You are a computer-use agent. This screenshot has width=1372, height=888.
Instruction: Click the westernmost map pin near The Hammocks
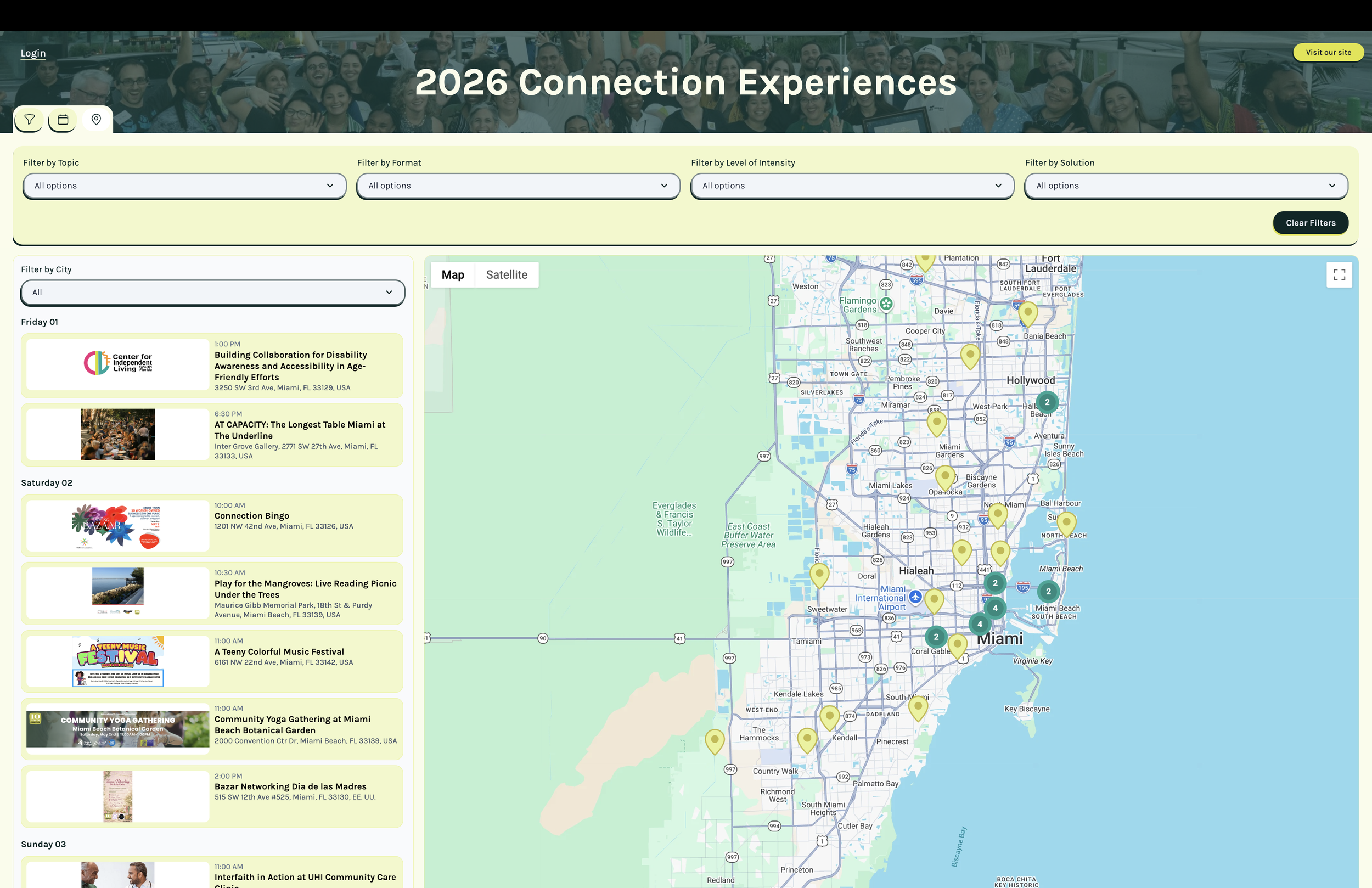point(715,743)
